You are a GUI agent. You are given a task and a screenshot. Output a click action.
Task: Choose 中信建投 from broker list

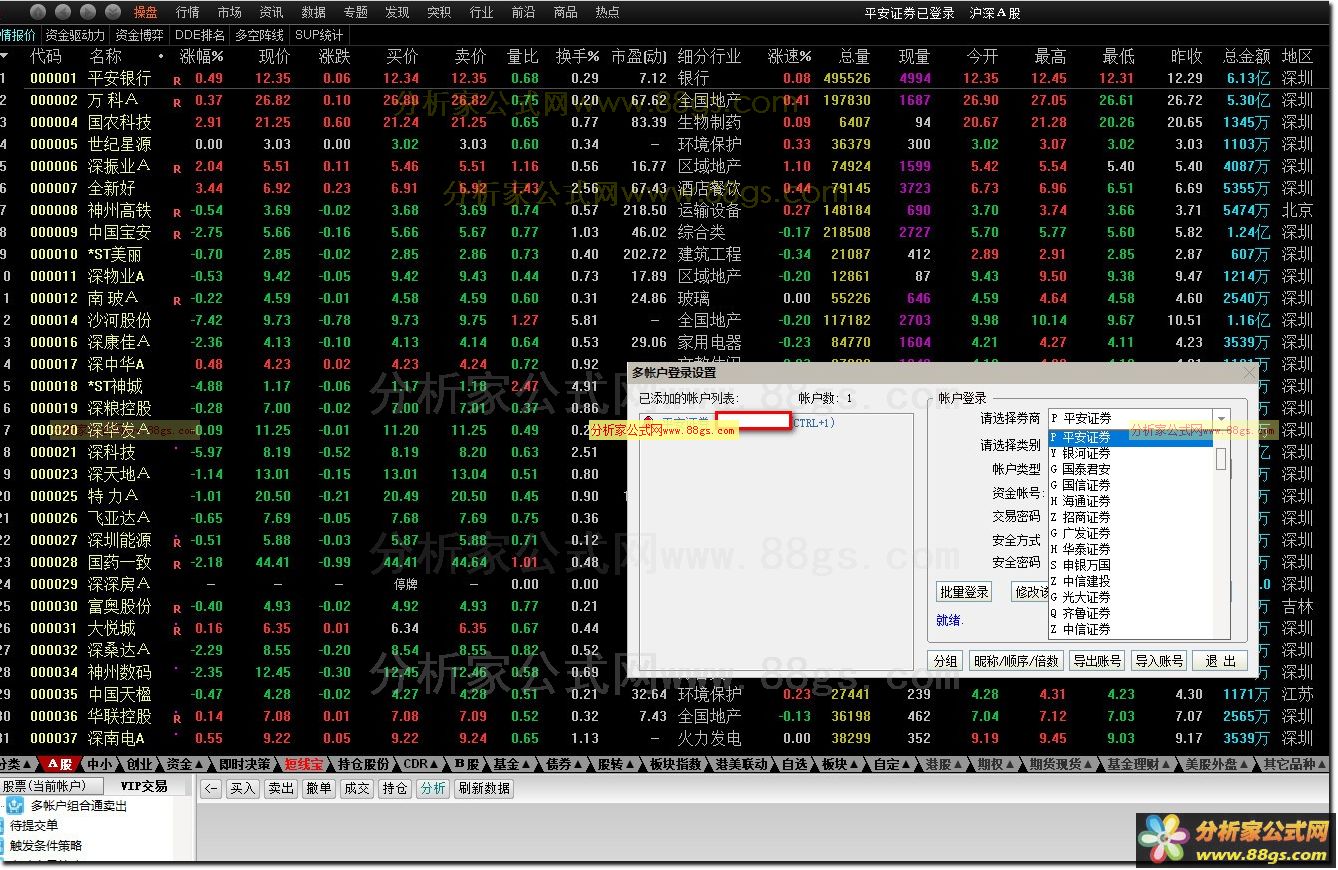point(1130,581)
